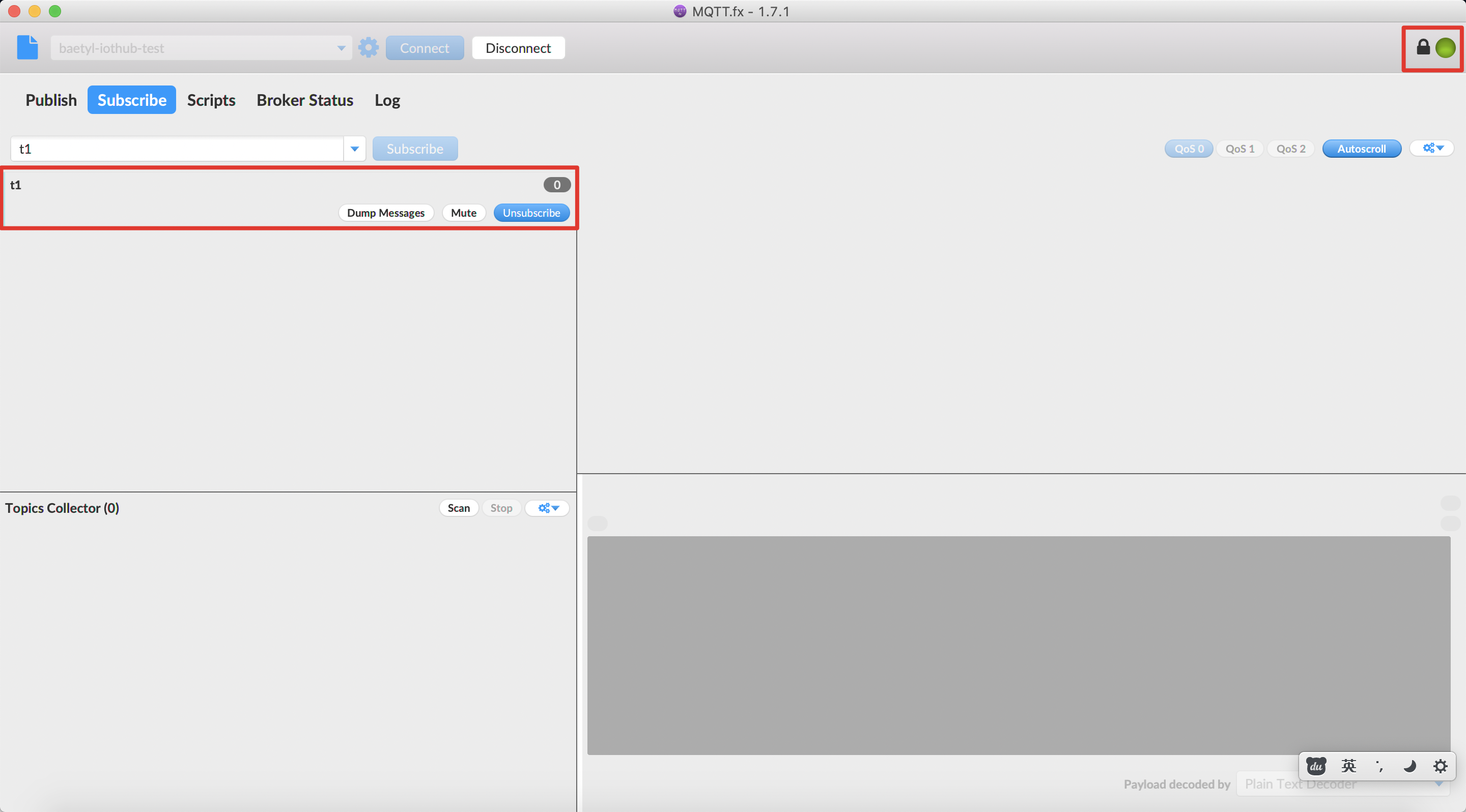Screen dimensions: 1466x812
Task: View the Log tab
Action: (387, 100)
